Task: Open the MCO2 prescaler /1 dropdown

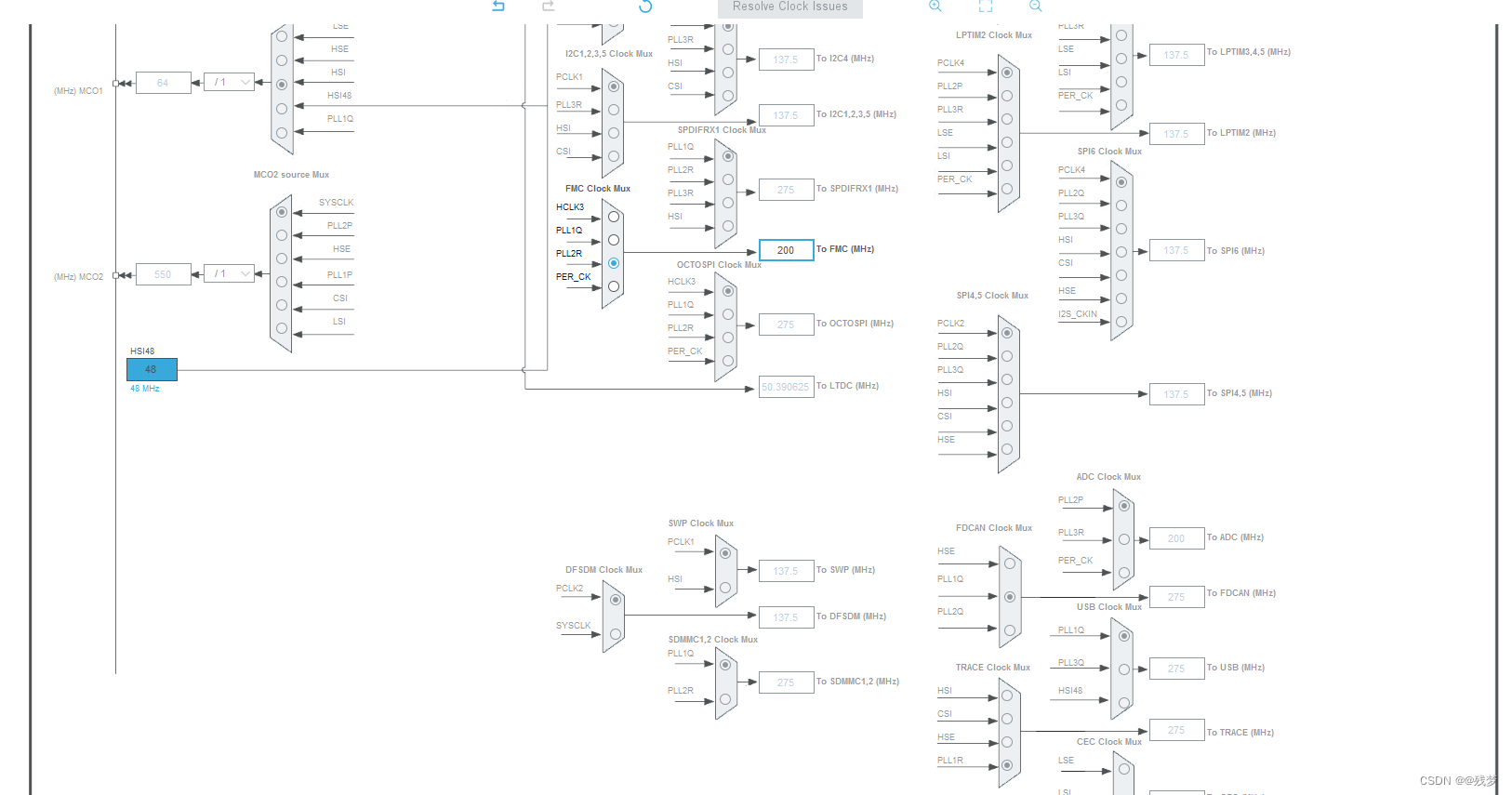Action: click(x=229, y=274)
